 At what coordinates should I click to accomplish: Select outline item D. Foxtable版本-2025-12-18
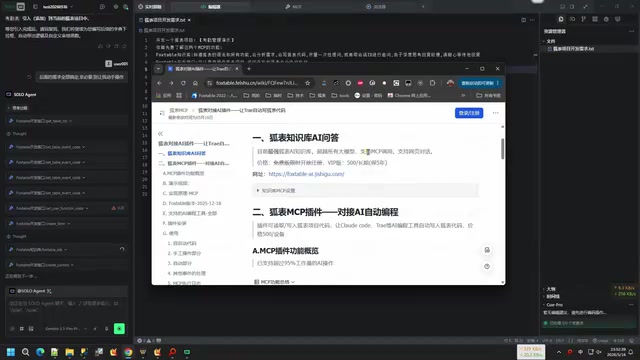pos(192,203)
